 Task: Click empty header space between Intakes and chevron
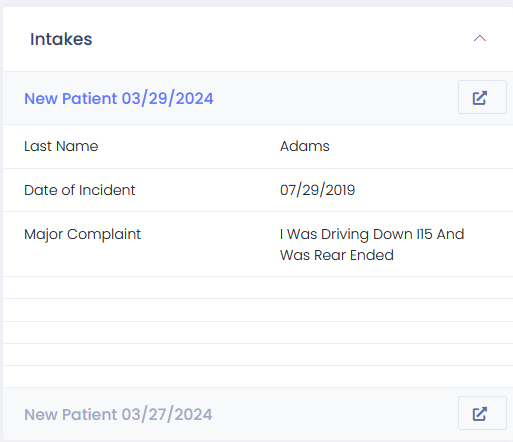point(283,39)
